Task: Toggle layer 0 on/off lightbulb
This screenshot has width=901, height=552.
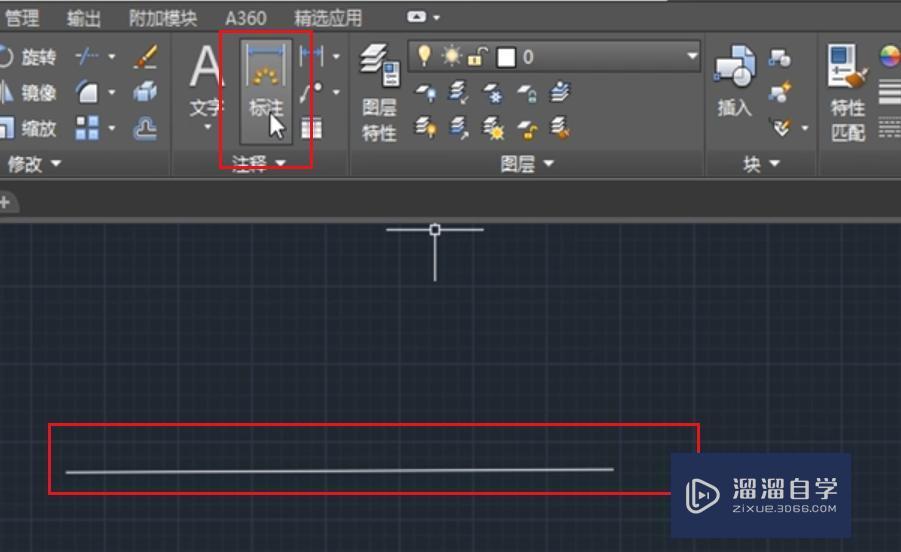Action: pyautogui.click(x=424, y=56)
